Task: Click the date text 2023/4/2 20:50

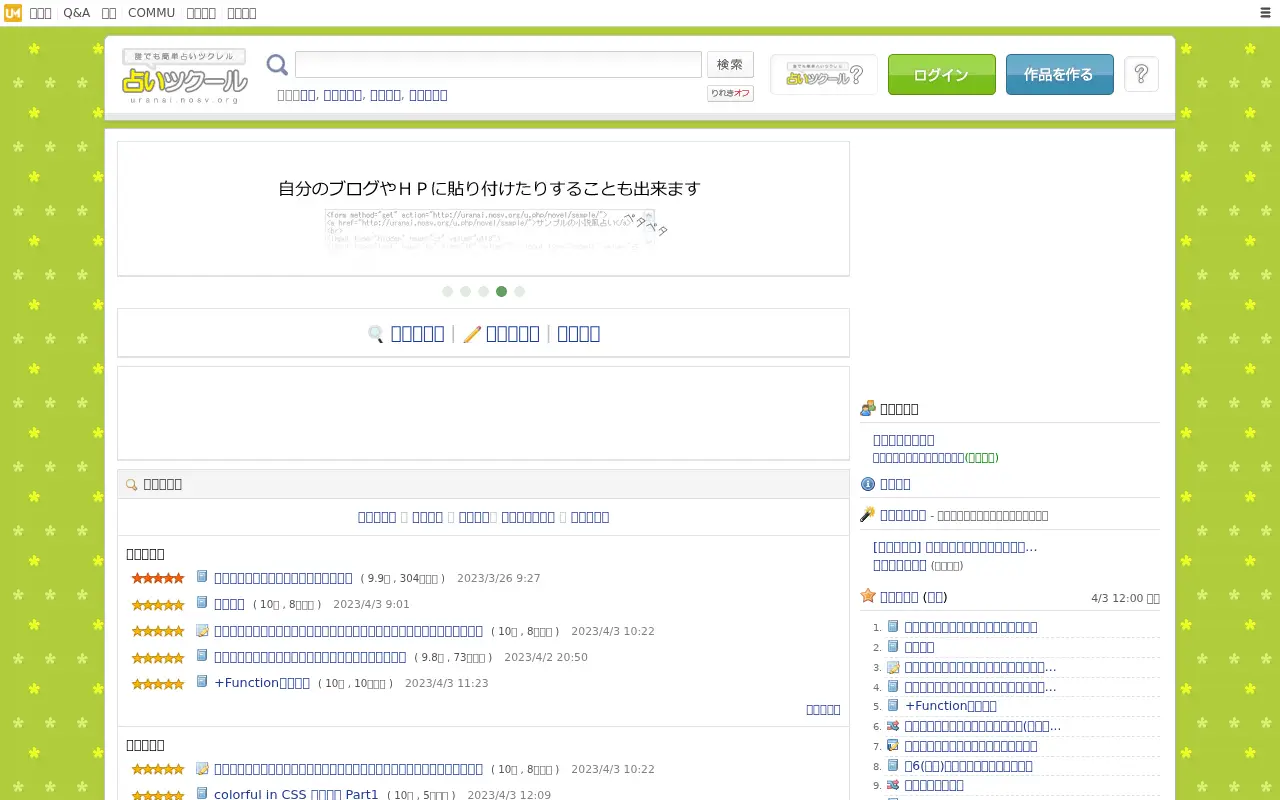Action: [x=546, y=657]
